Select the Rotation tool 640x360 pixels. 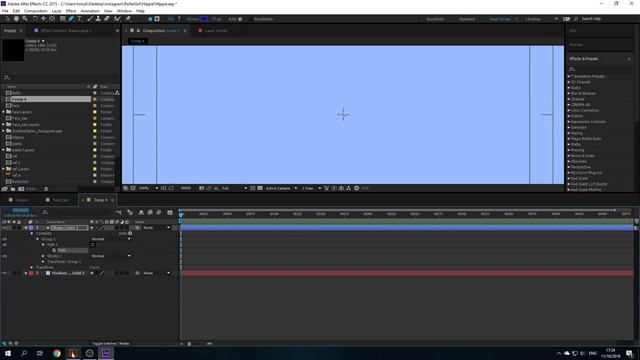35,19
